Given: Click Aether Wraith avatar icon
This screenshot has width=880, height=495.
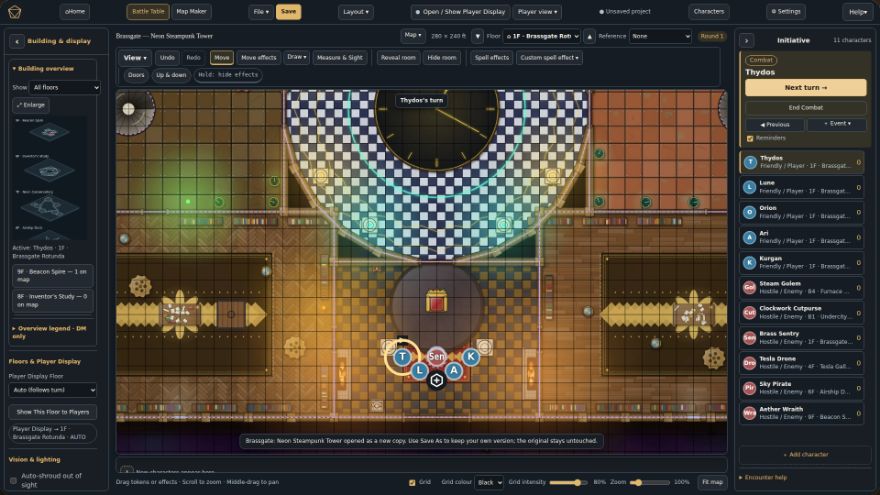Looking at the screenshot, I should [750, 413].
